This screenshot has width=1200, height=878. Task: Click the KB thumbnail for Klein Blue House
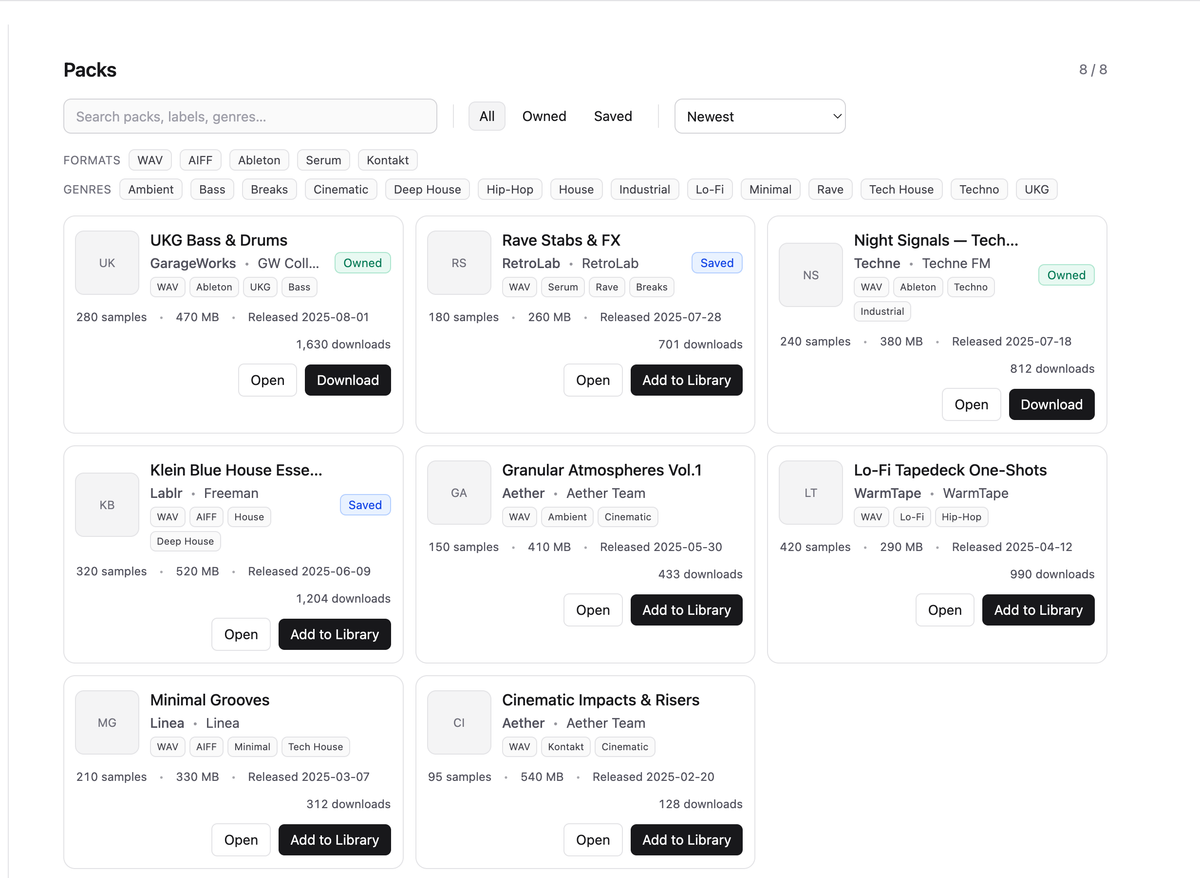[107, 505]
